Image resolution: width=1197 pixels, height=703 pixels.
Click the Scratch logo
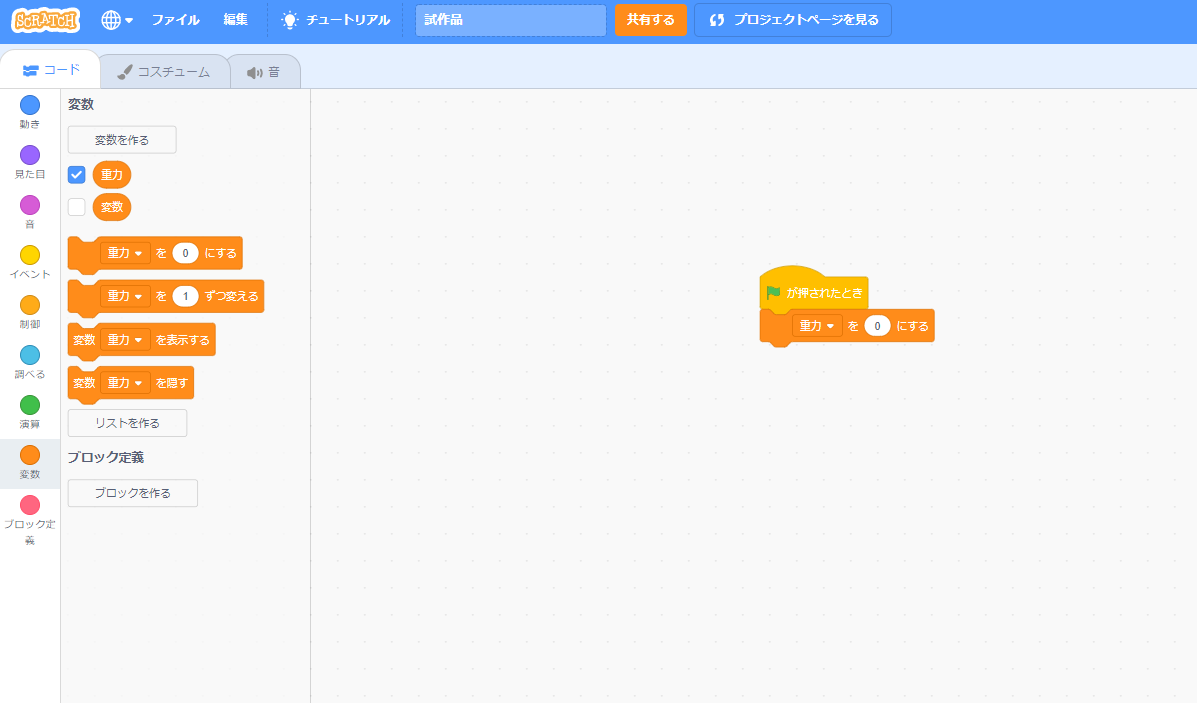(46, 21)
